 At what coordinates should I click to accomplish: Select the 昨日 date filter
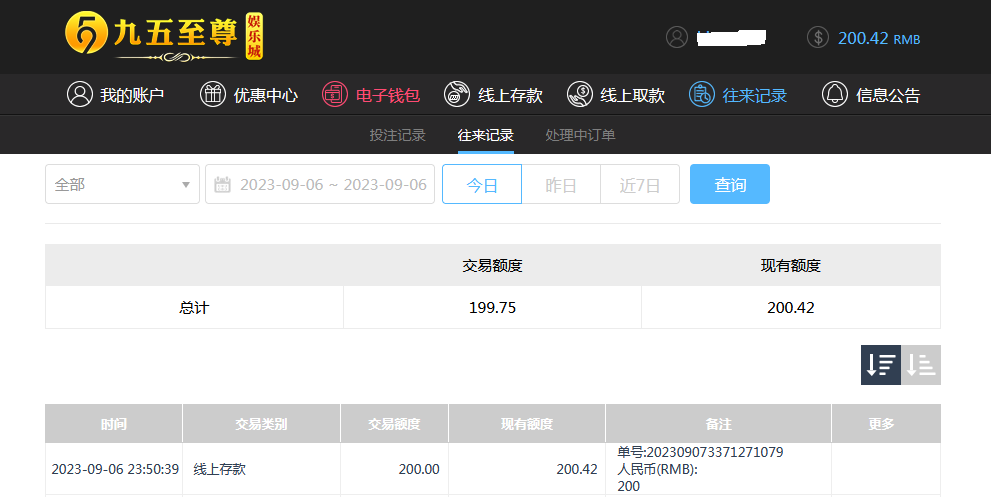click(561, 185)
